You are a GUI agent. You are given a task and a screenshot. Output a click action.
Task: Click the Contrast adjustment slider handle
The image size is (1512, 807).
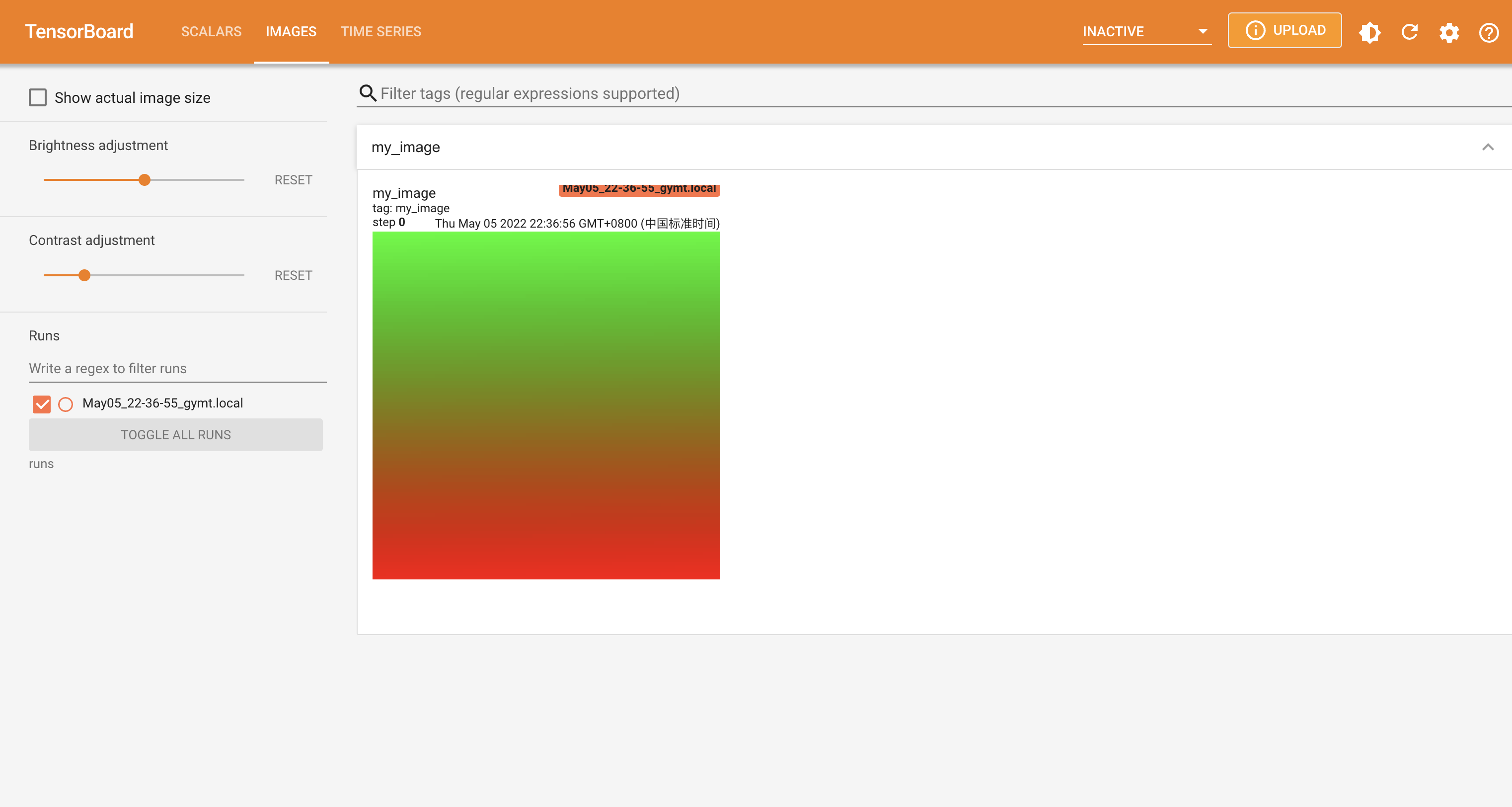[x=84, y=275]
